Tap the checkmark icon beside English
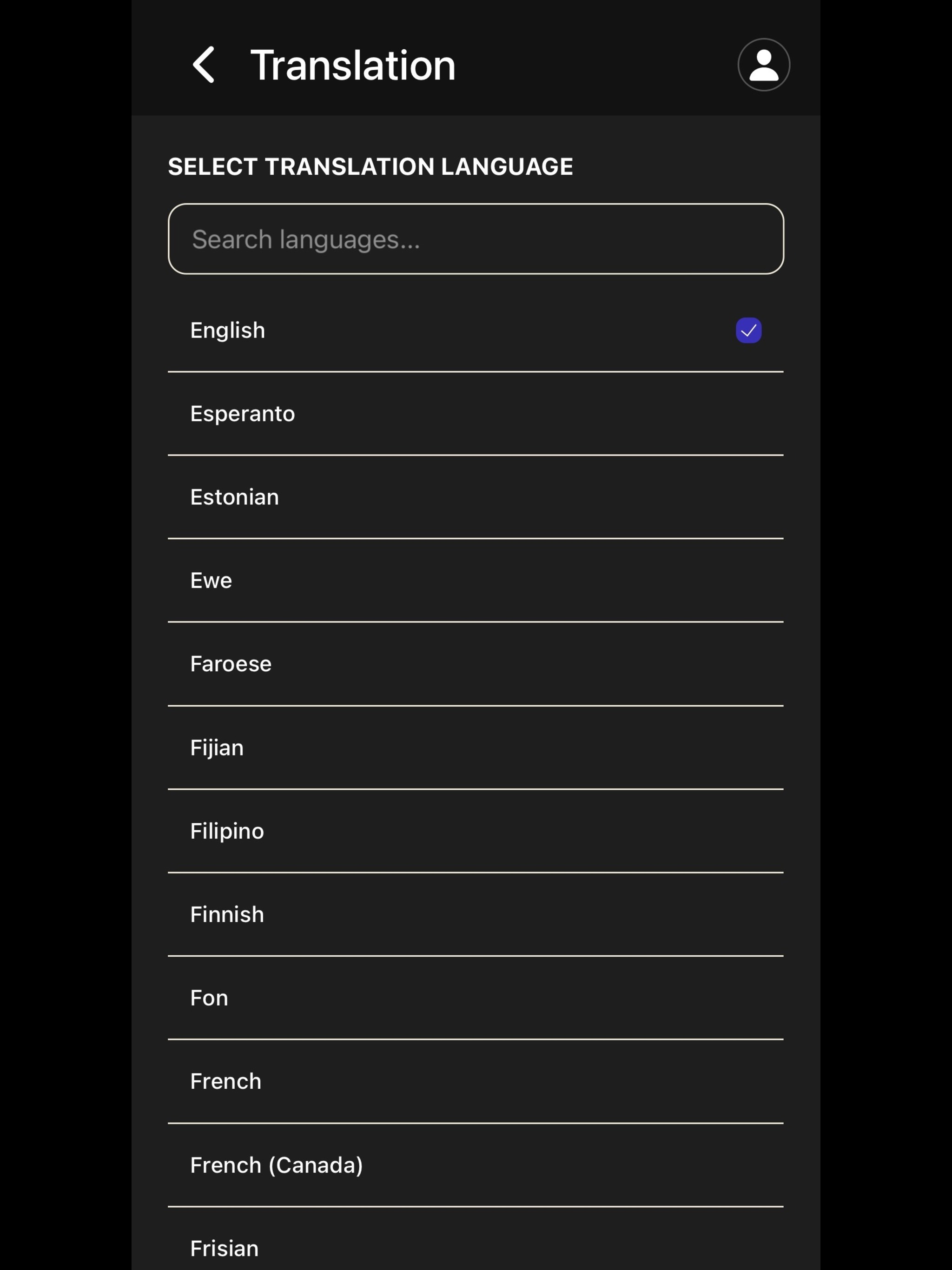Viewport: 952px width, 1270px height. [x=748, y=330]
